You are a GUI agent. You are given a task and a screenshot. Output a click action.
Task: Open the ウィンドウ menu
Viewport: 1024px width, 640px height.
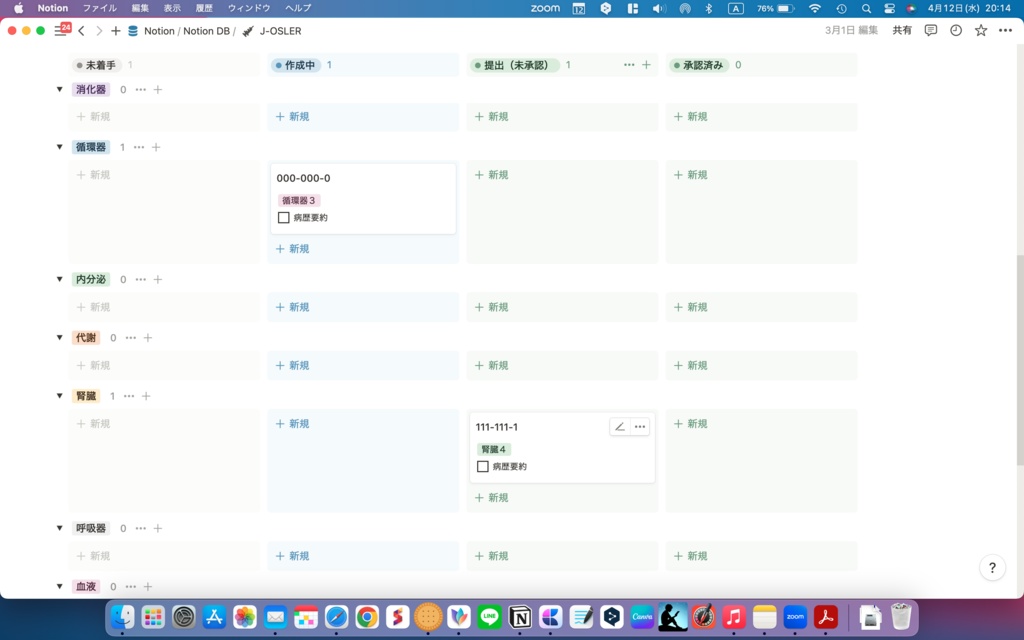[249, 8]
